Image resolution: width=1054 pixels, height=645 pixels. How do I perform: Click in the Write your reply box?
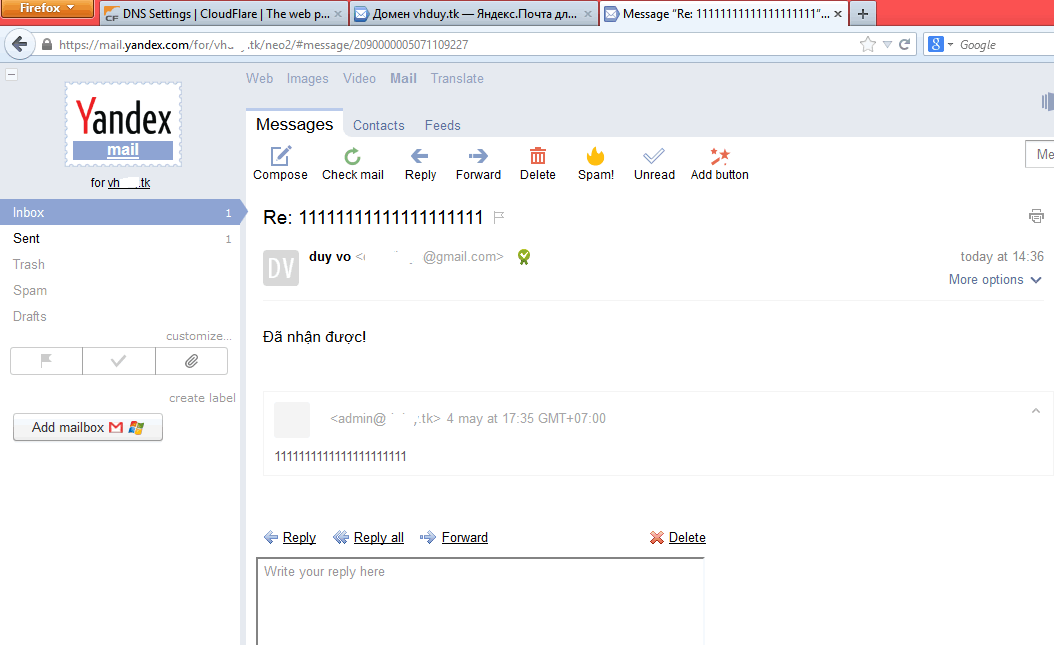[480, 600]
